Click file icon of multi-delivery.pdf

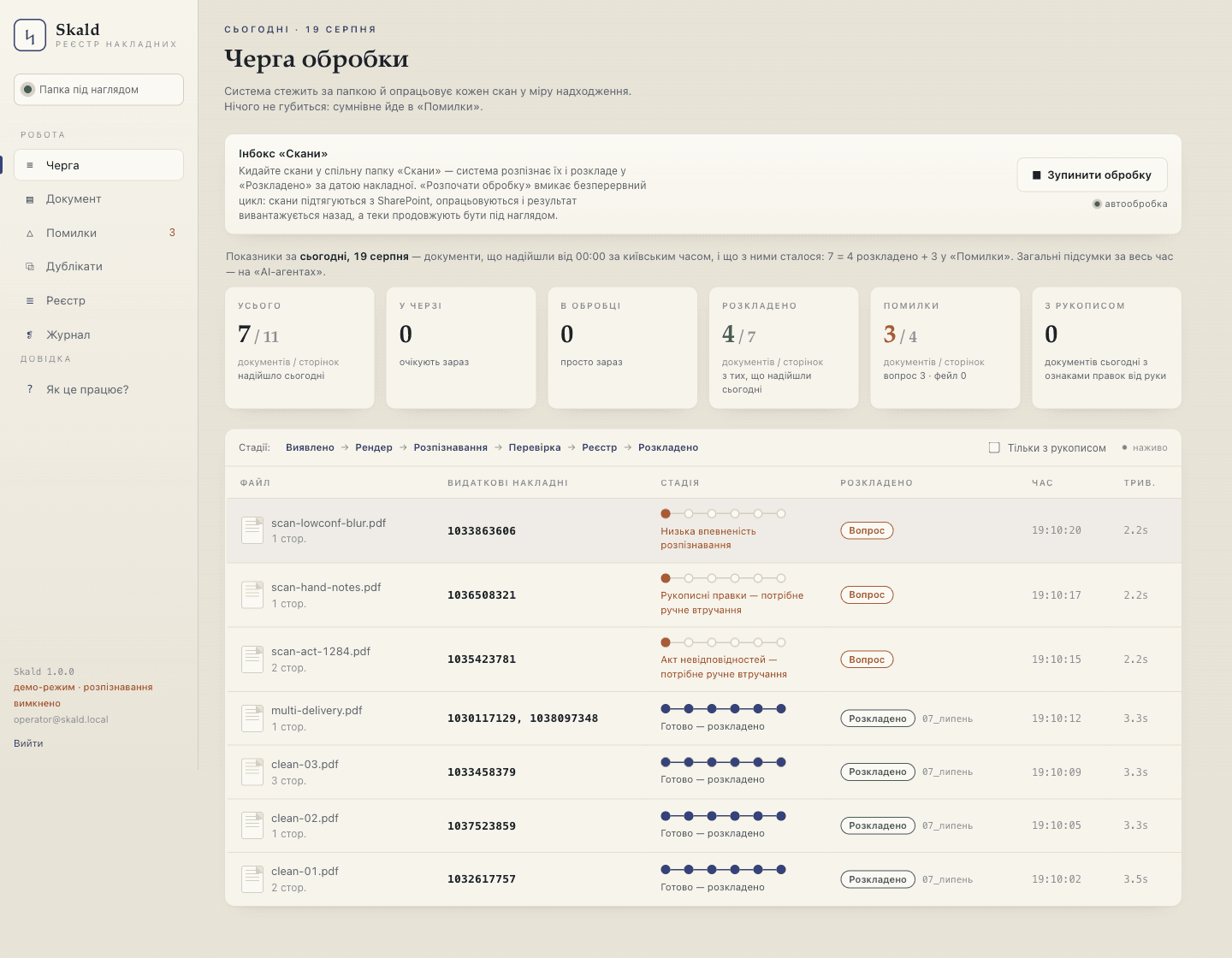click(252, 718)
